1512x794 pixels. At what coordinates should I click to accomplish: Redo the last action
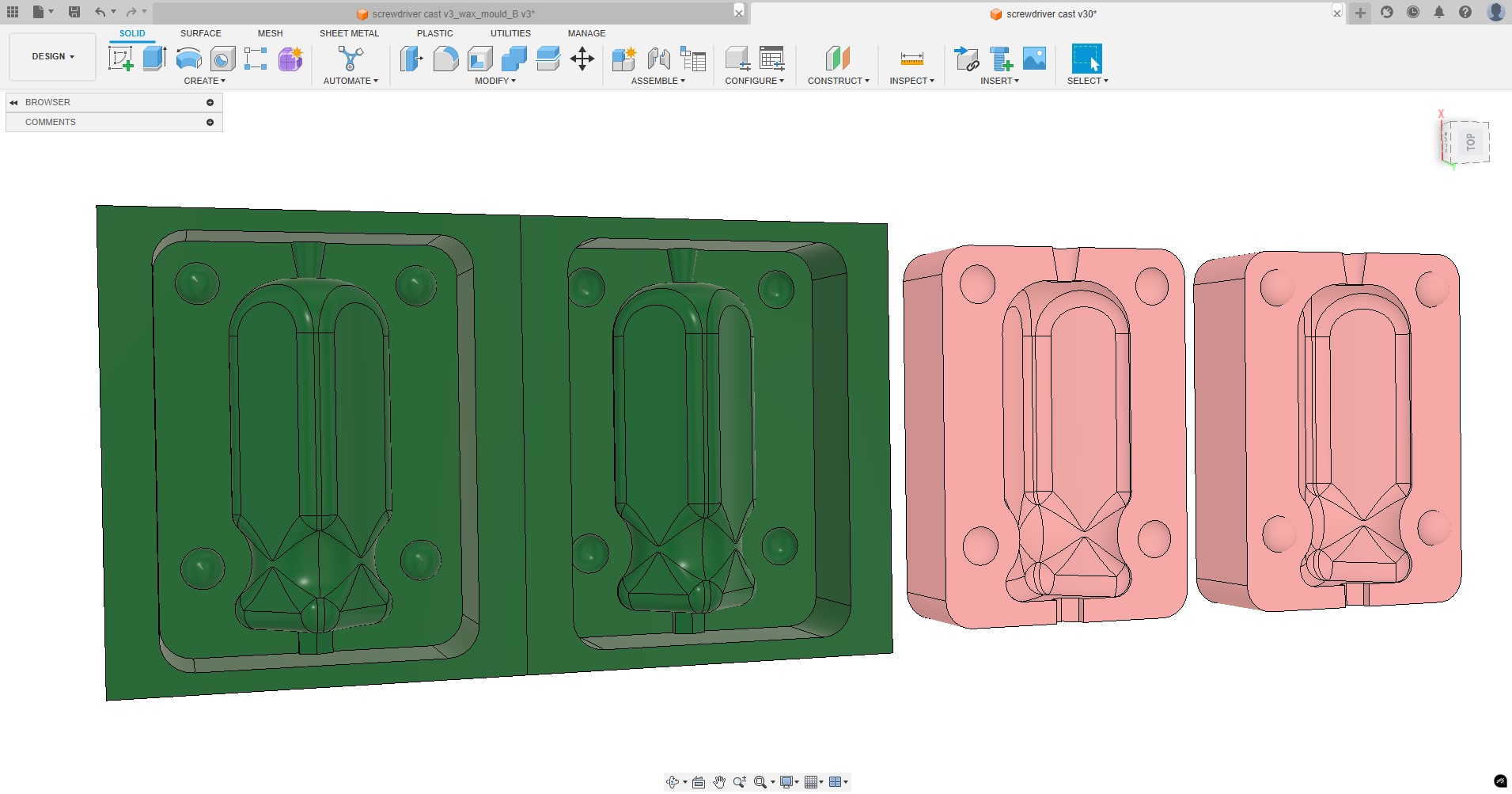click(131, 12)
